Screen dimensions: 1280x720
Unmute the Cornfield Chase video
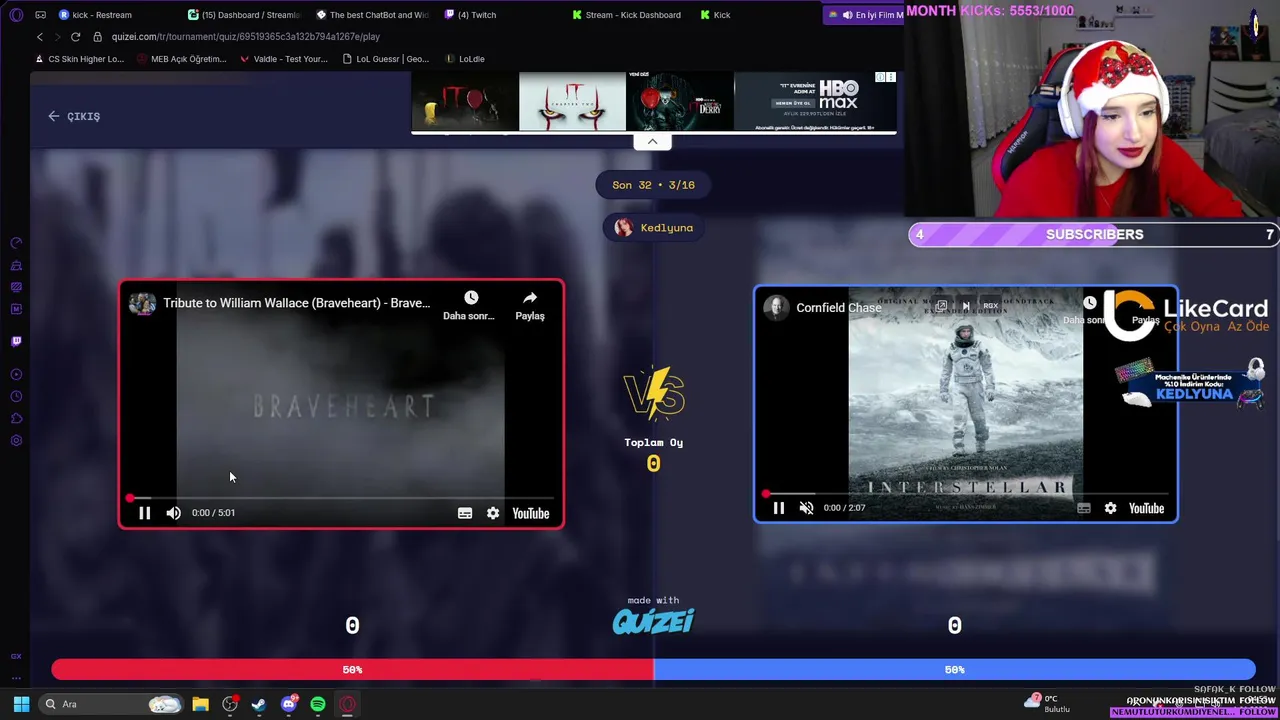(806, 508)
